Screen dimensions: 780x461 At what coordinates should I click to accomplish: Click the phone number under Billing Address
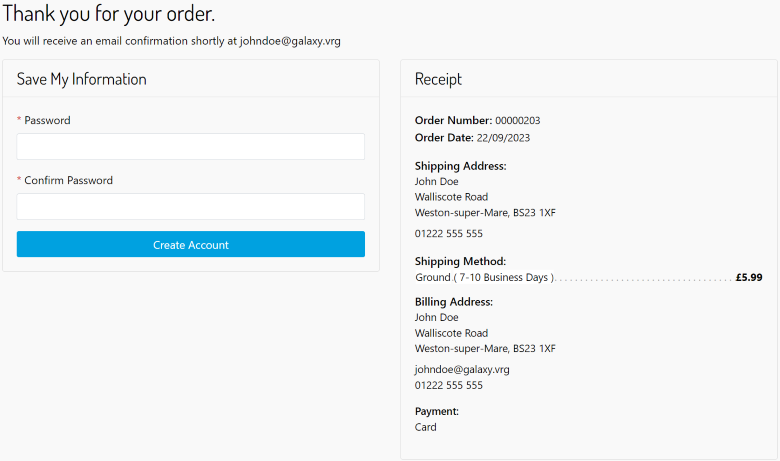pyautogui.click(x=448, y=385)
